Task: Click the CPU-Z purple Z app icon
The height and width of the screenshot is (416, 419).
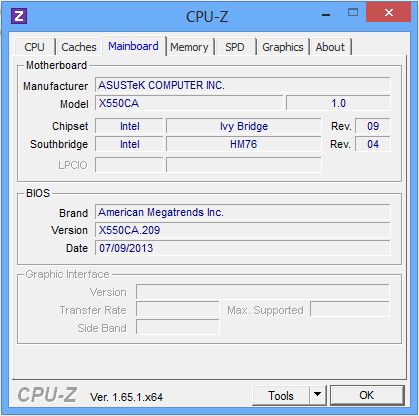Action: pyautogui.click(x=19, y=16)
